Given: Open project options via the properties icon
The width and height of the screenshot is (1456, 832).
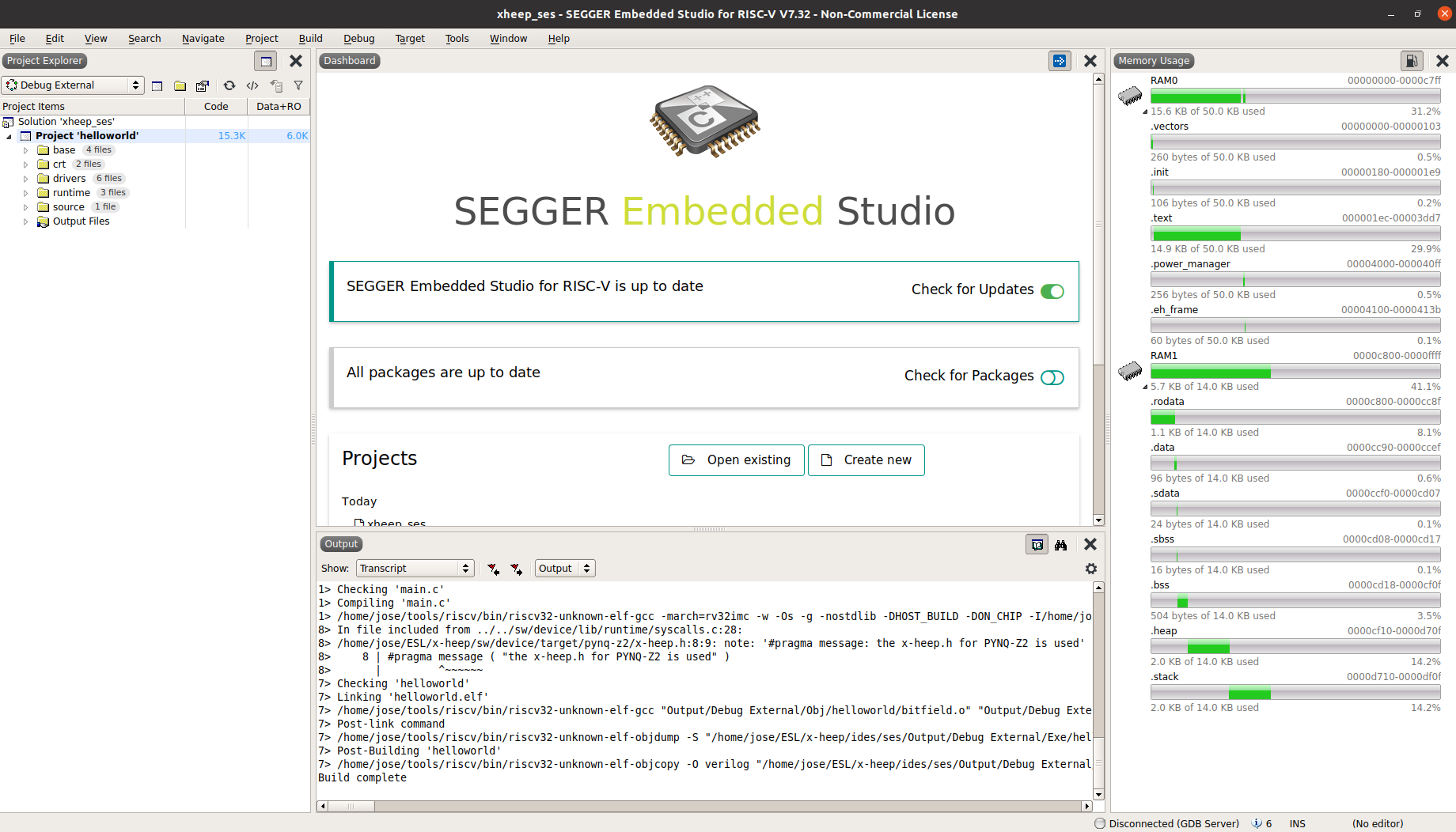Looking at the screenshot, I should (x=203, y=85).
